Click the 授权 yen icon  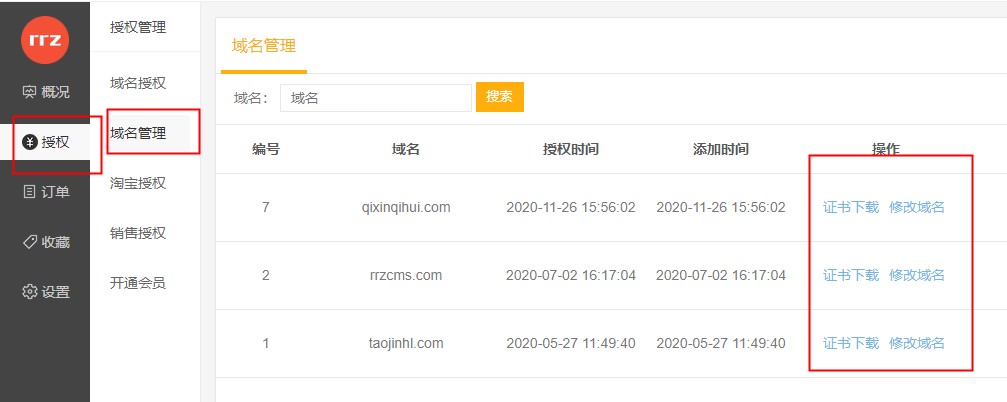[30, 142]
